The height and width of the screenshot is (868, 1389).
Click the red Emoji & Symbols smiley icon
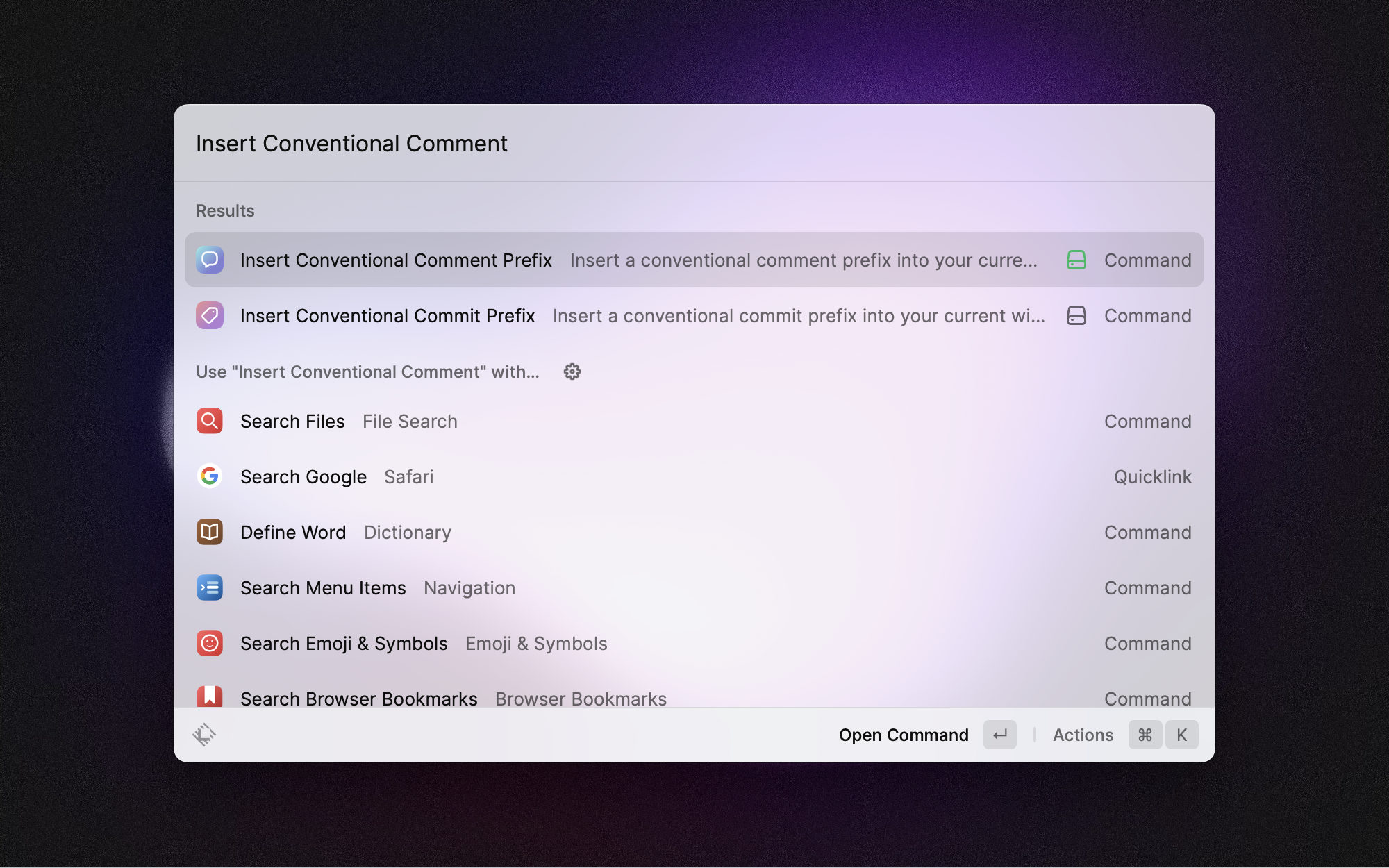coord(210,643)
